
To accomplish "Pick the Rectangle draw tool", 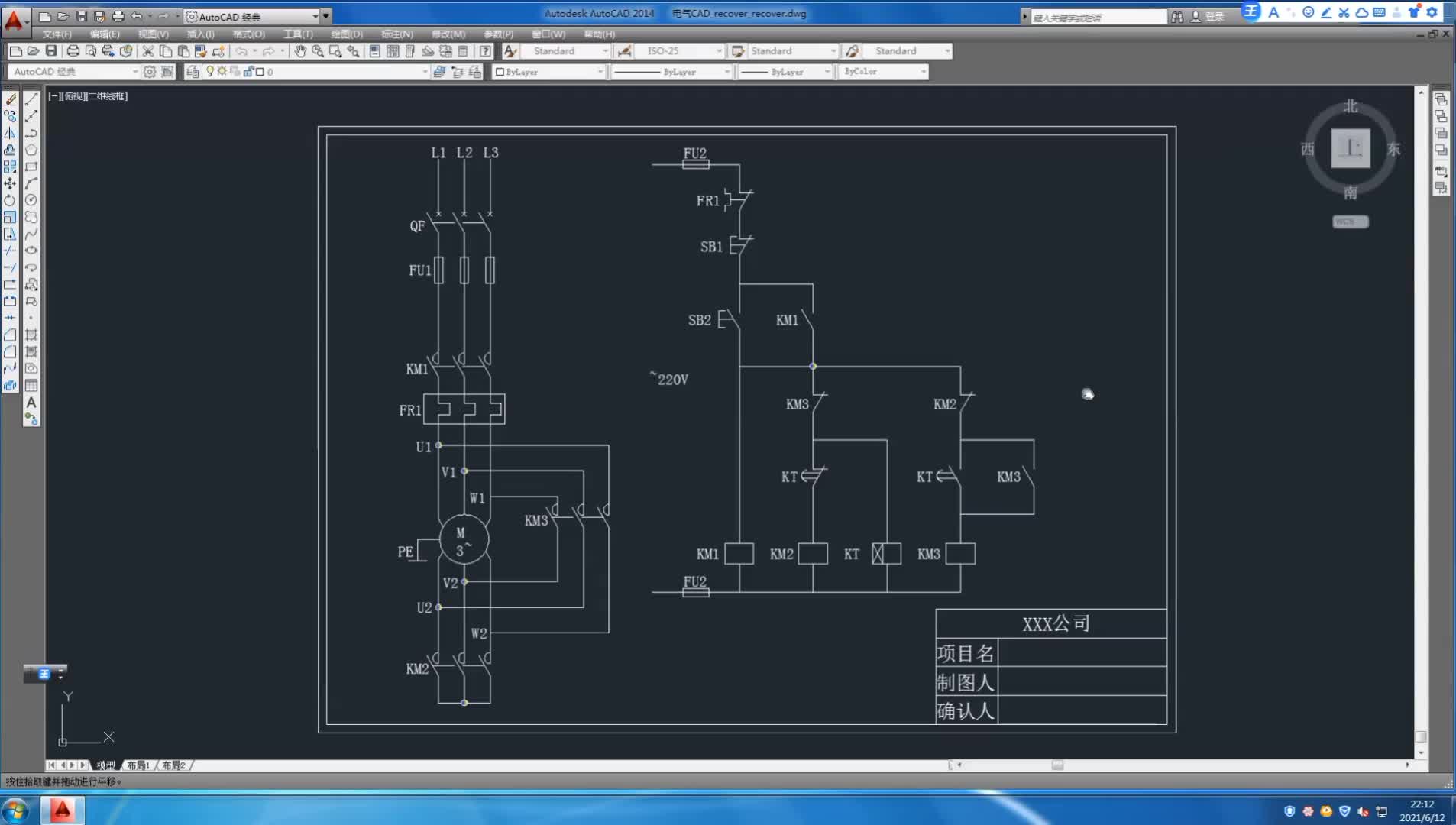I will [x=31, y=167].
